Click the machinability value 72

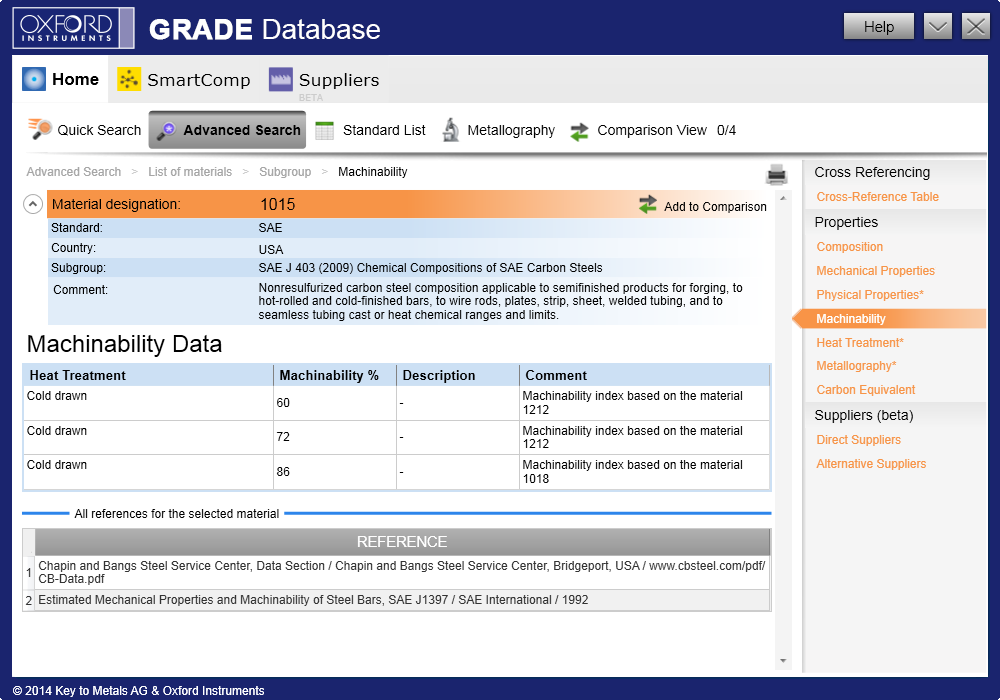[x=283, y=437]
